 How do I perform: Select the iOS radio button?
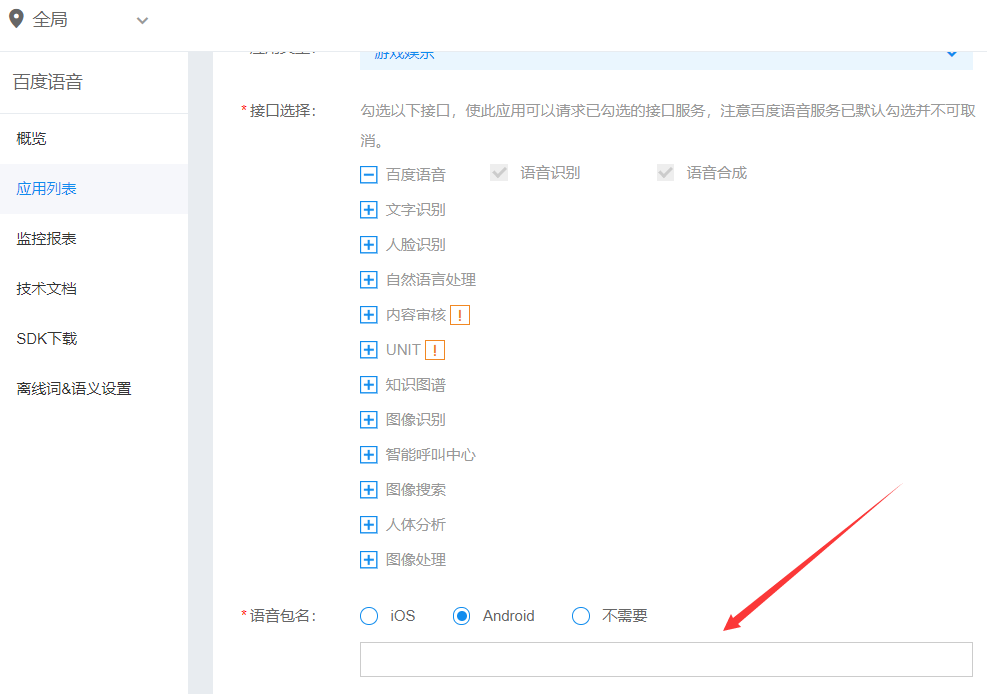coord(369,616)
